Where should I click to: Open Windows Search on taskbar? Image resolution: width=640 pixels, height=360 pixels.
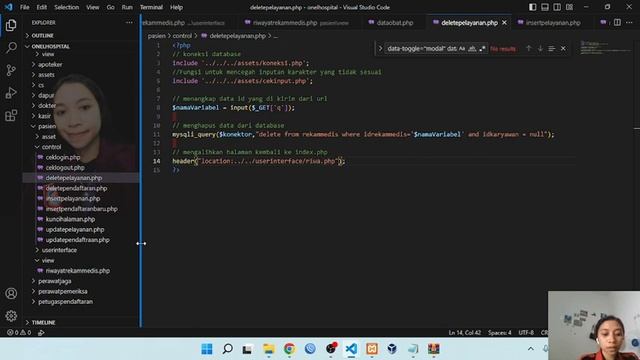pos(227,349)
